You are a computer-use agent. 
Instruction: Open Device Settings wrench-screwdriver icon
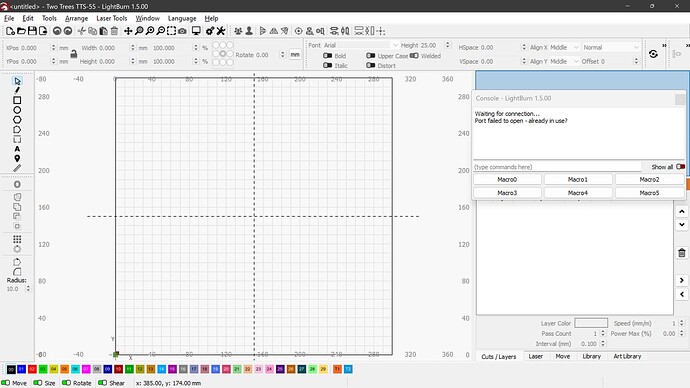[x=221, y=31]
